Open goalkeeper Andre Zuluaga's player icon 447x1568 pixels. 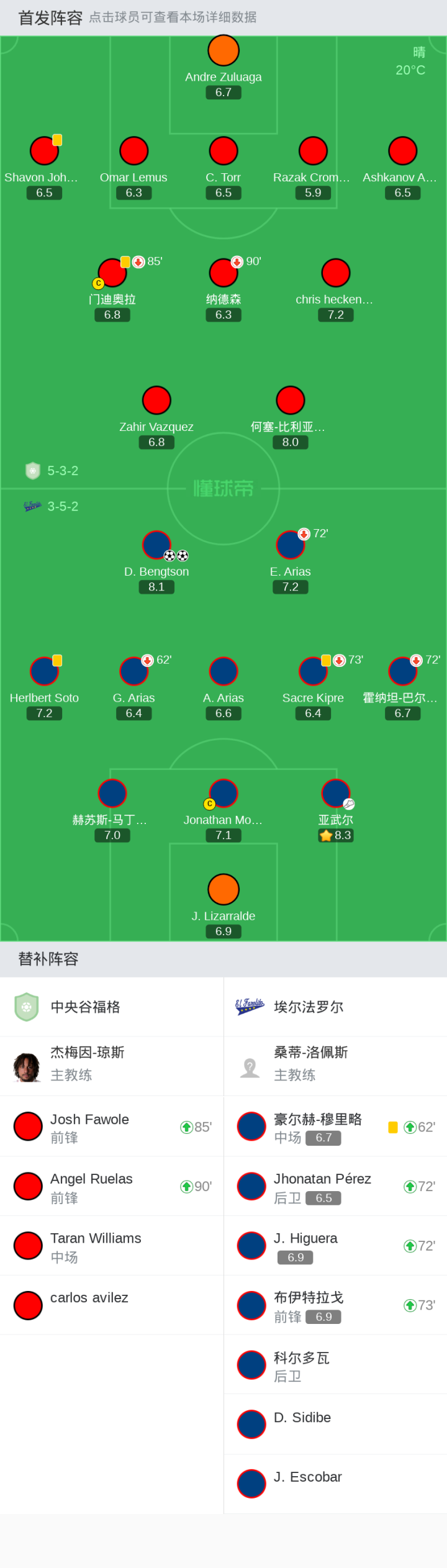point(223,50)
